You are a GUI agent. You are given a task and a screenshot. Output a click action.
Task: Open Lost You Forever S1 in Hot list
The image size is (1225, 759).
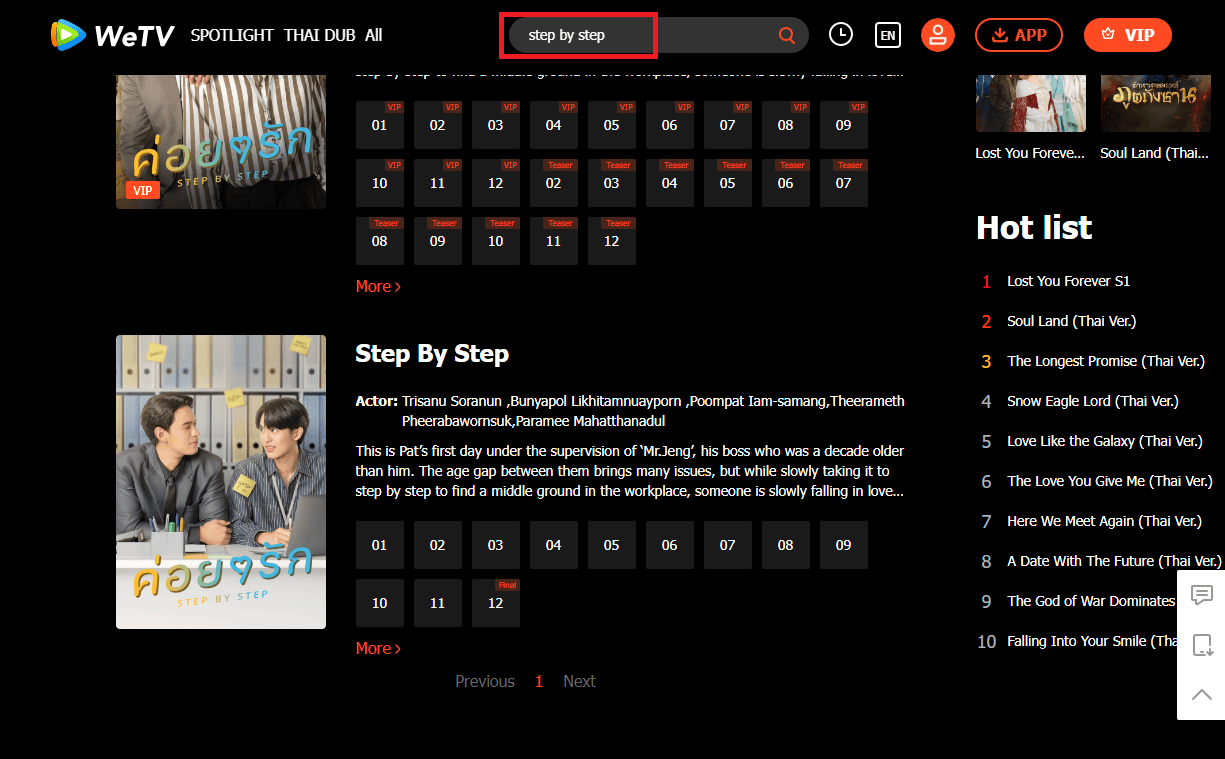click(1068, 281)
